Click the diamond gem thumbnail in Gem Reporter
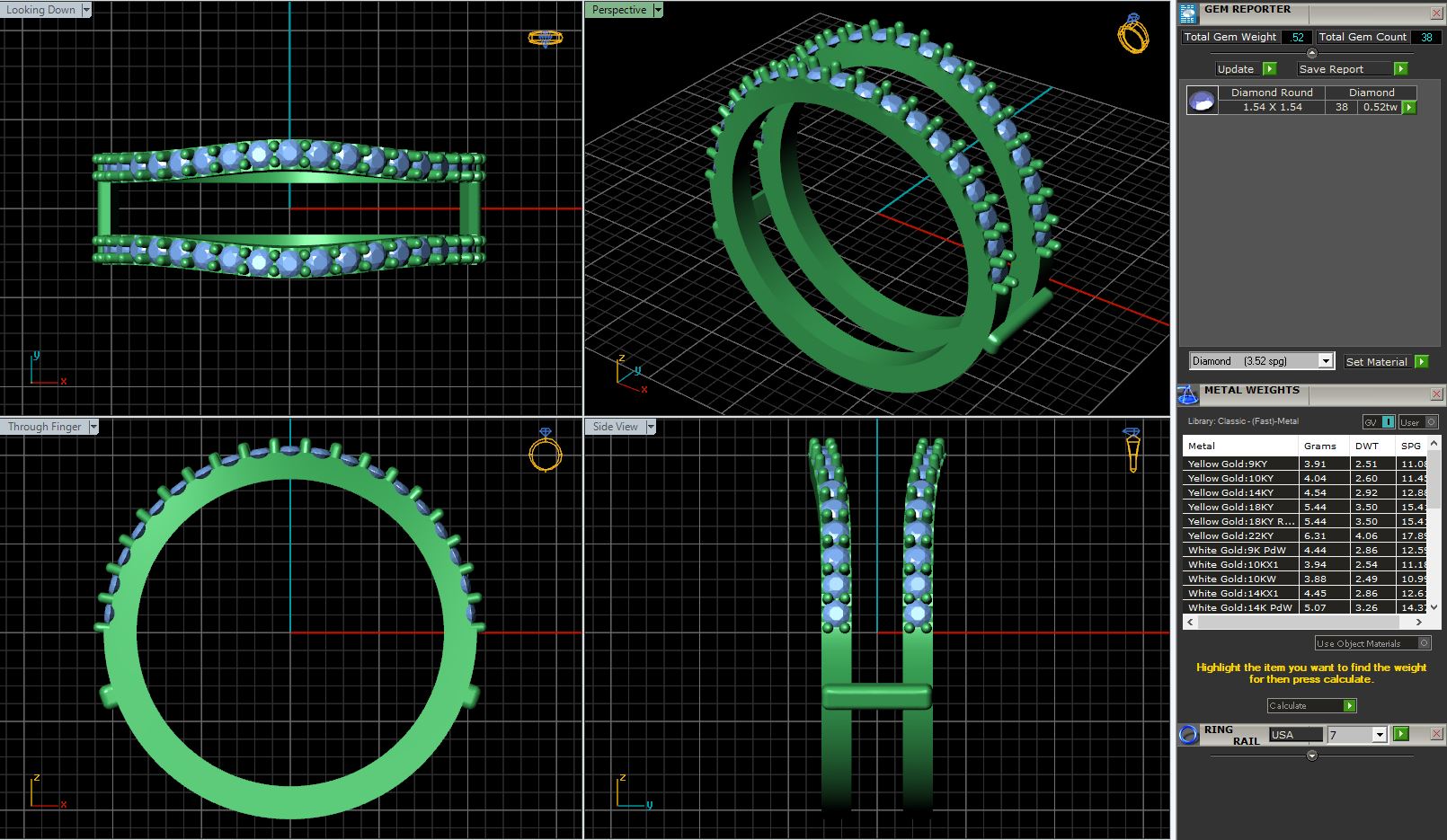 coord(1202,100)
